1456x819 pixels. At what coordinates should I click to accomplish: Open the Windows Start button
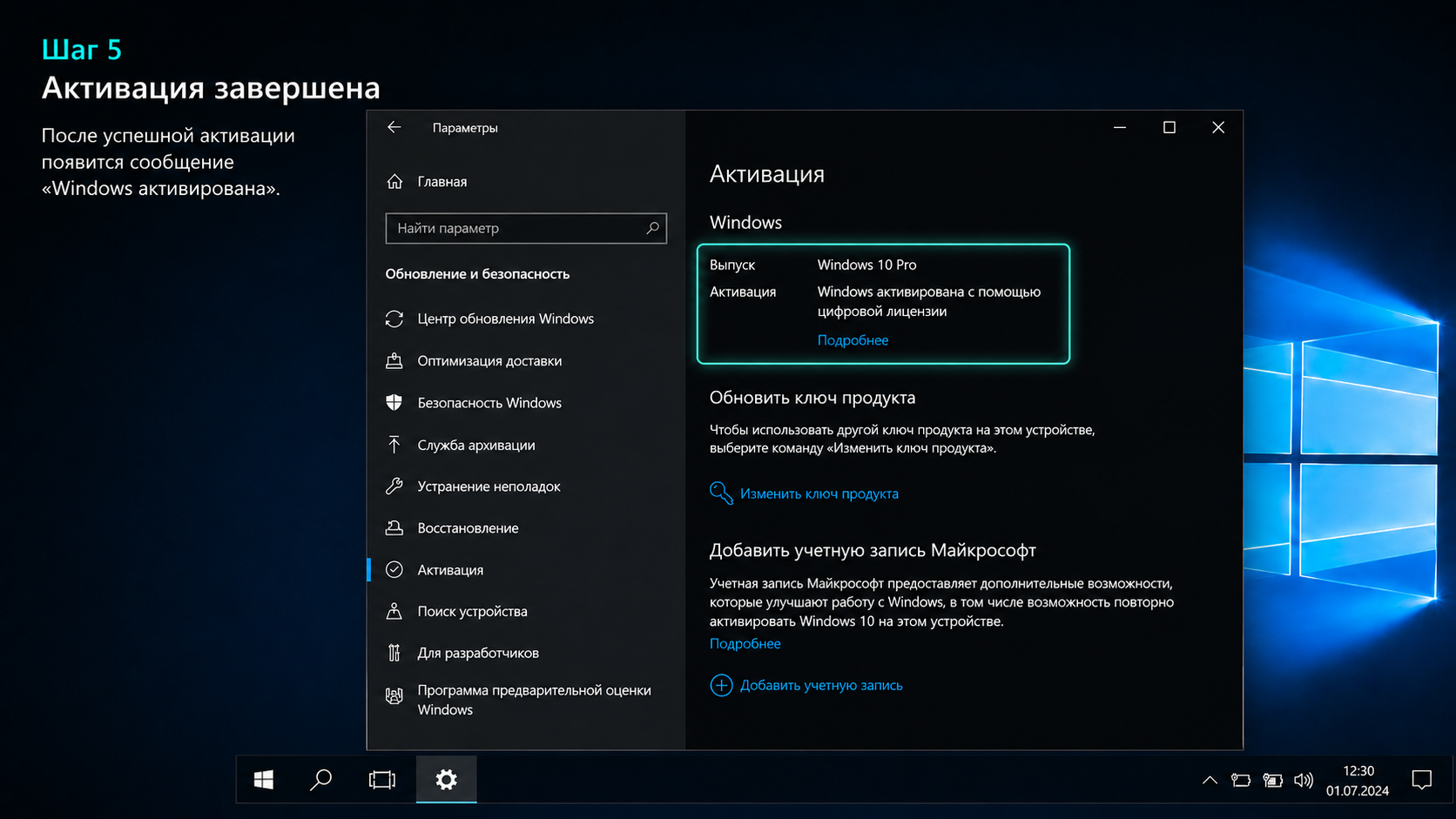tap(264, 780)
